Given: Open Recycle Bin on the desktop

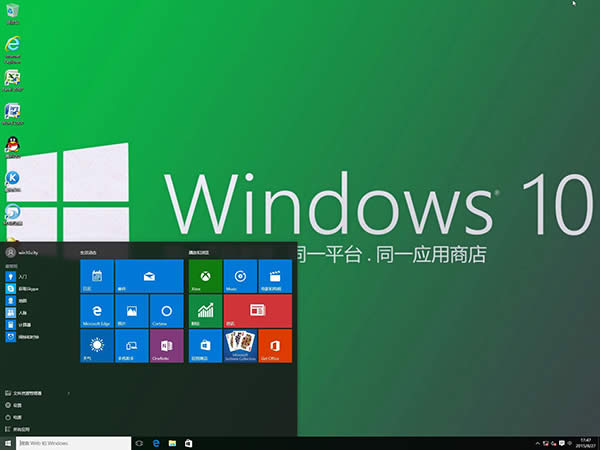Looking at the screenshot, I should coord(14,13).
